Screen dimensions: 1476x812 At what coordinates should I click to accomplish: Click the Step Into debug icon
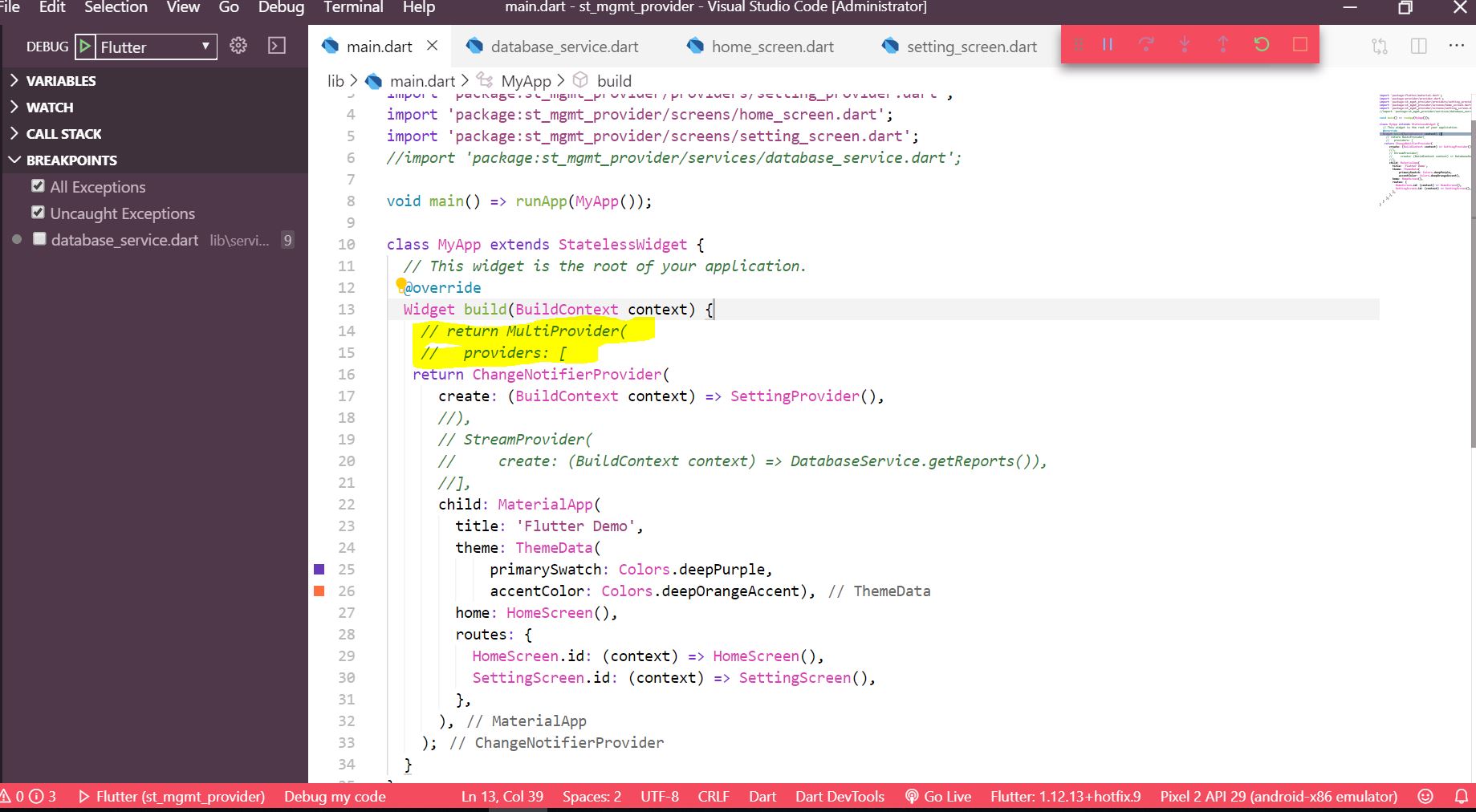click(1185, 45)
